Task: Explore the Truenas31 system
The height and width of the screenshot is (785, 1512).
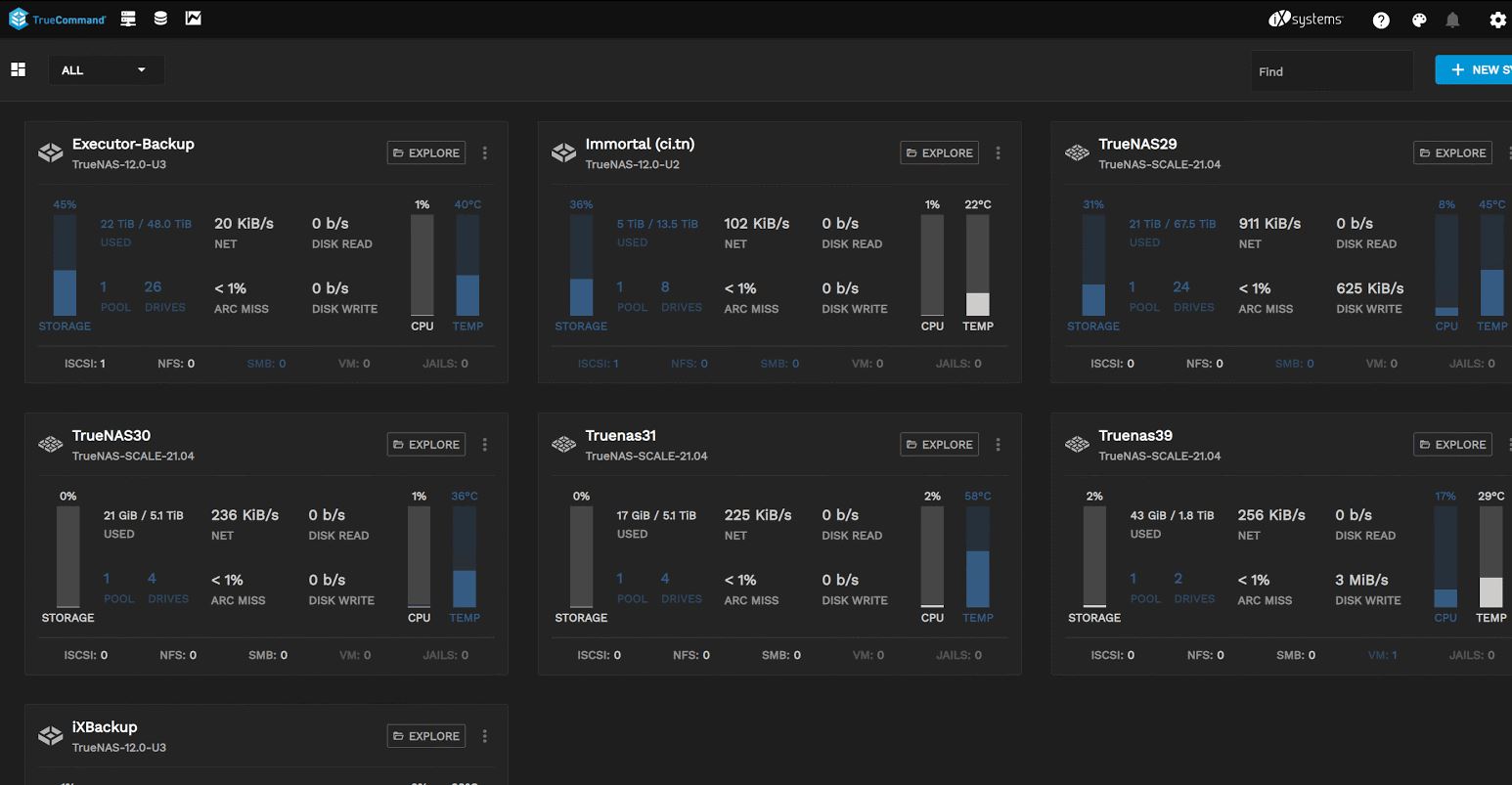Action: [x=940, y=444]
